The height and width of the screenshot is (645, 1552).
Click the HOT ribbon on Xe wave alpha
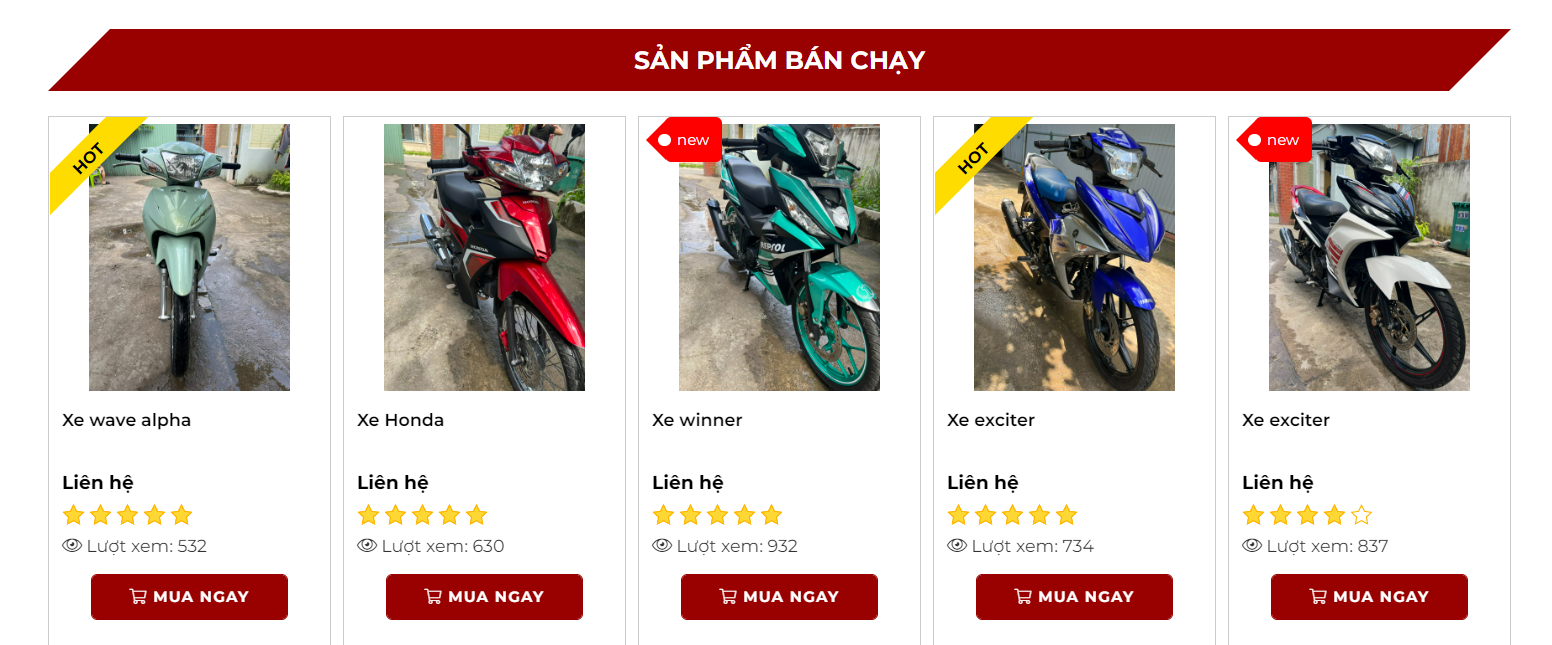pyautogui.click(x=91, y=160)
